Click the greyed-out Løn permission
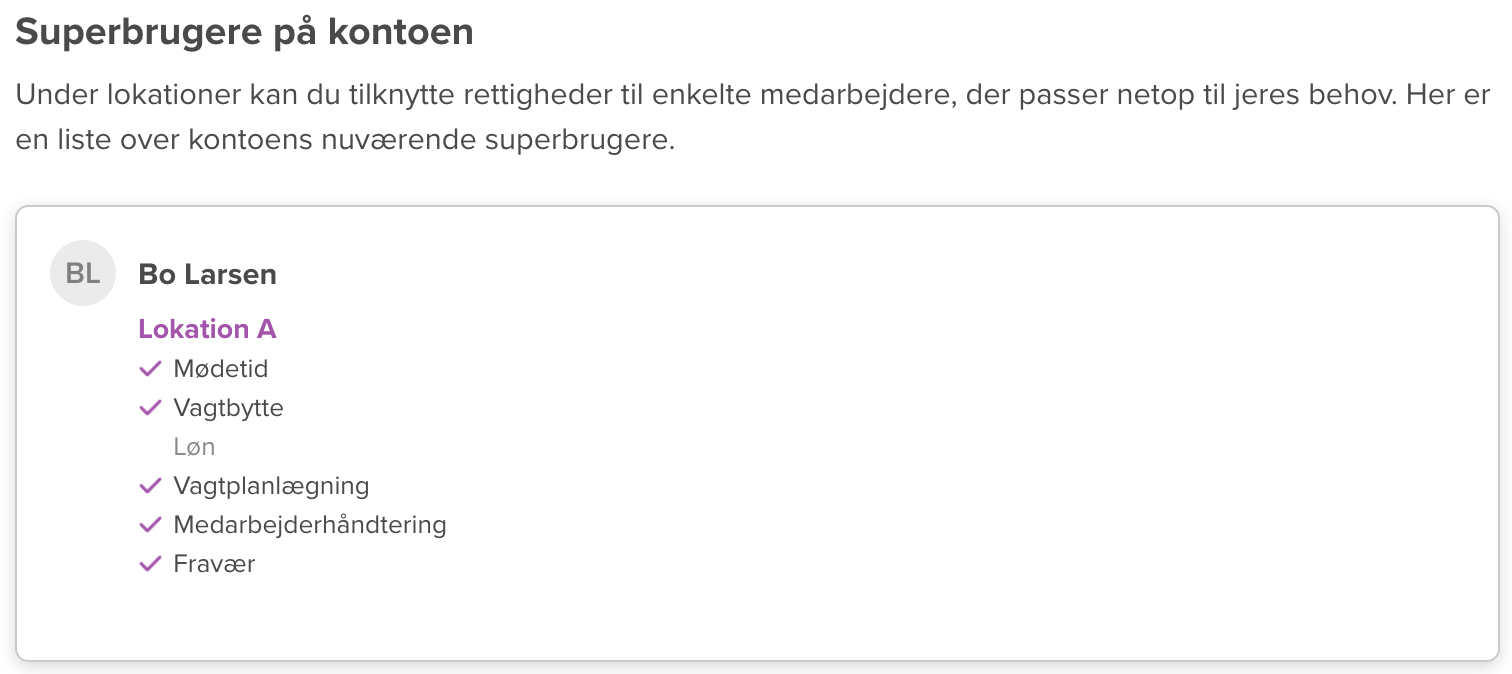 pos(194,447)
